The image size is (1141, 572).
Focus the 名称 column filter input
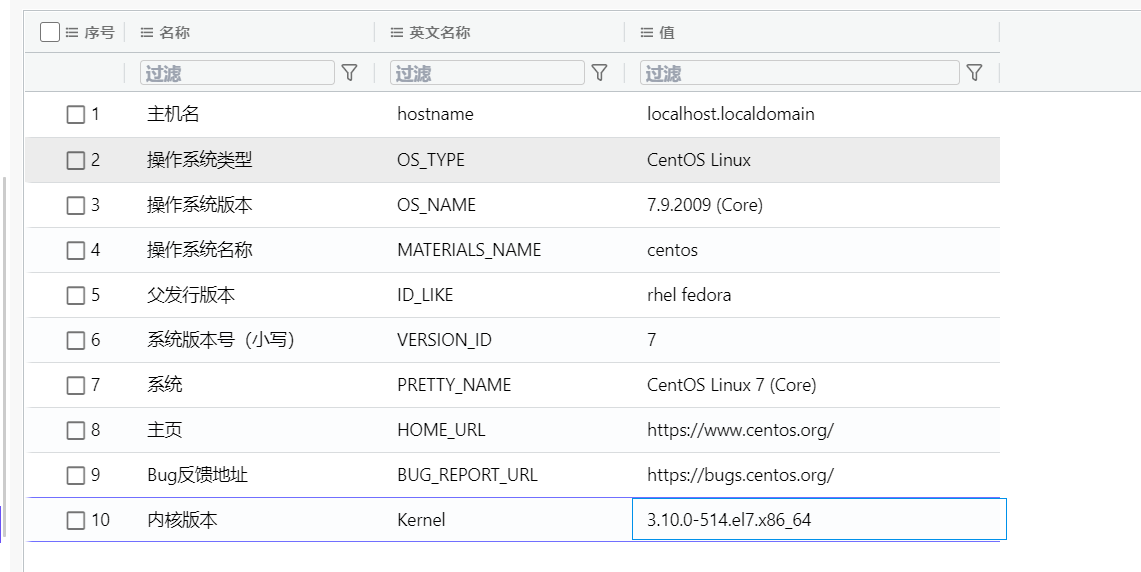pyautogui.click(x=237, y=73)
